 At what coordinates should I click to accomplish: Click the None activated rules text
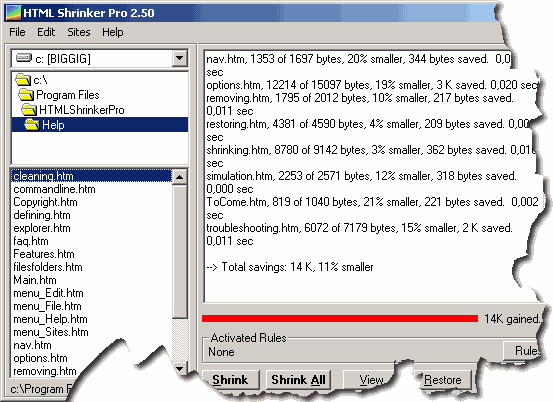(221, 352)
